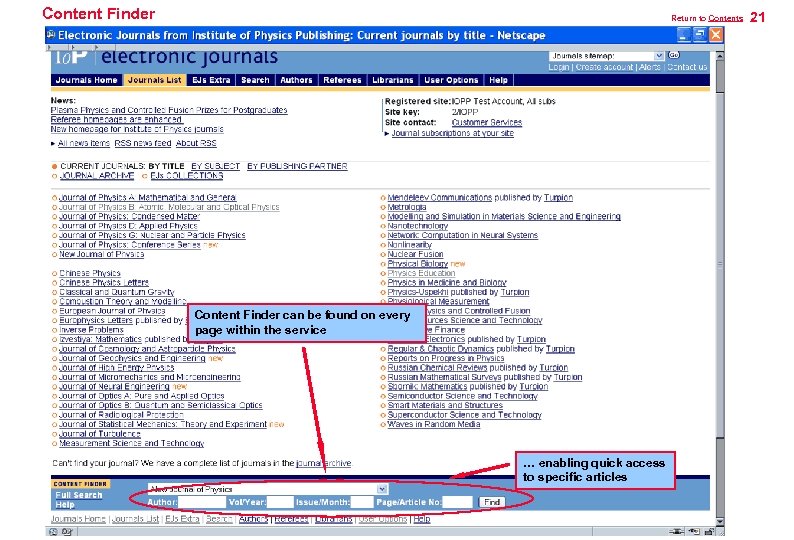Viewport: 794px width, 540px height.
Task: Click the Alerts link
Action: [649, 67]
